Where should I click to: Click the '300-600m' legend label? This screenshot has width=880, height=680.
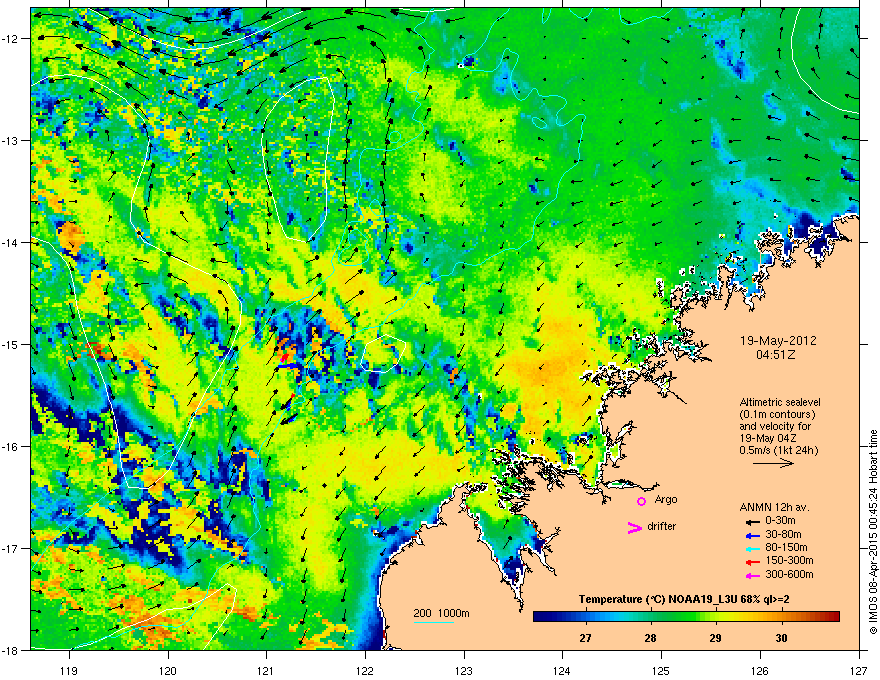(x=789, y=574)
